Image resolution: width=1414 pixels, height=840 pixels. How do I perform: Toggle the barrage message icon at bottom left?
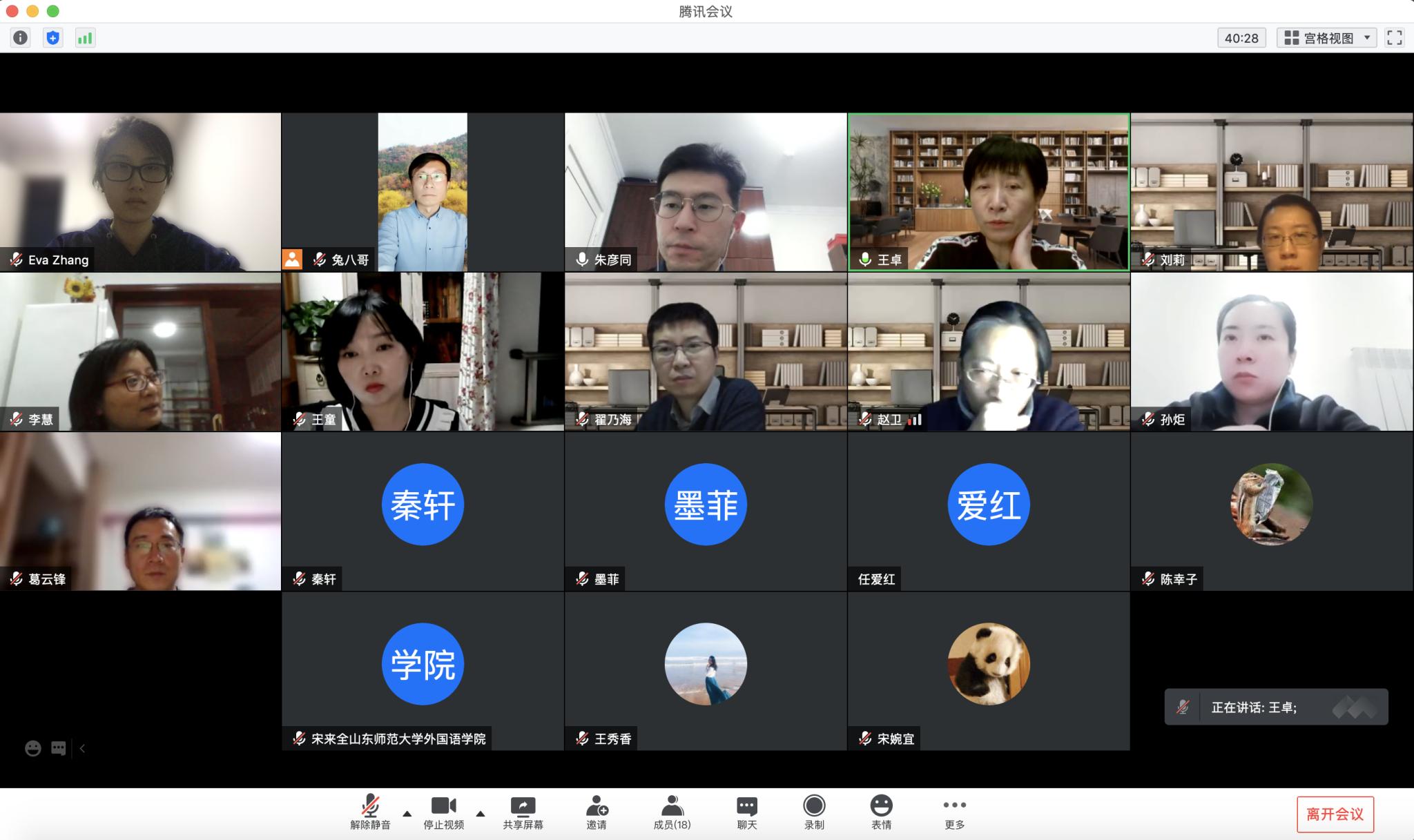[59, 748]
